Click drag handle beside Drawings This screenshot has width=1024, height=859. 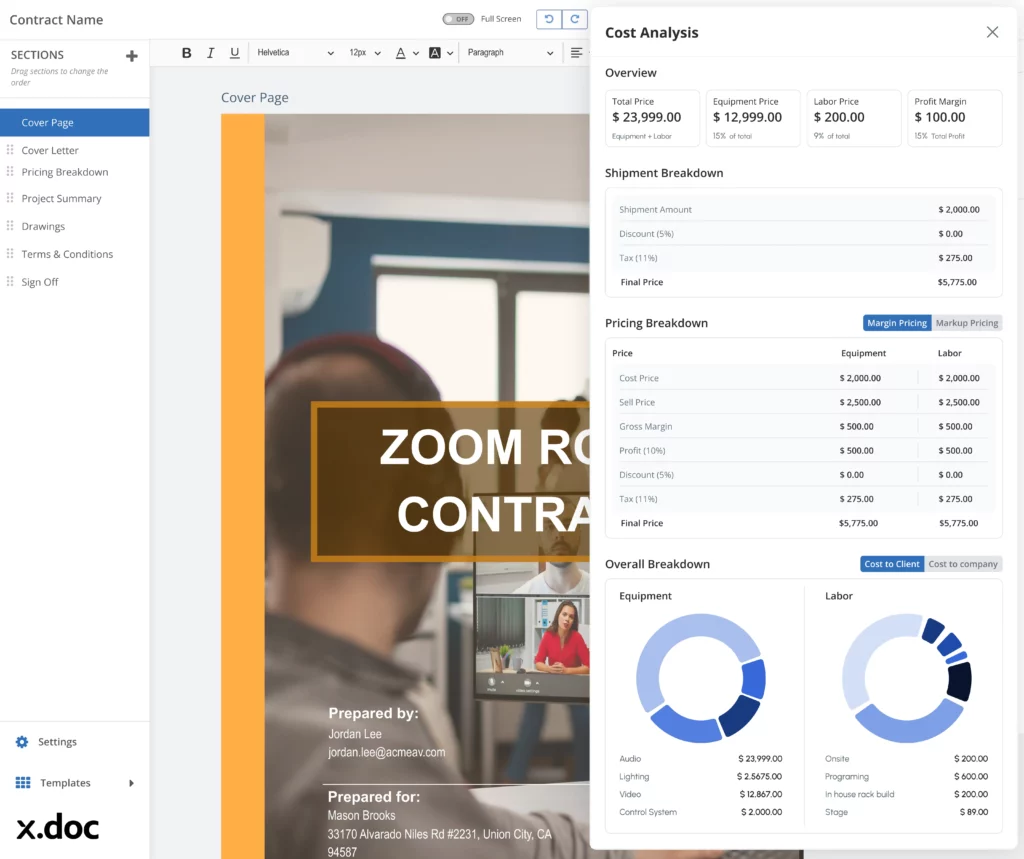(10, 225)
